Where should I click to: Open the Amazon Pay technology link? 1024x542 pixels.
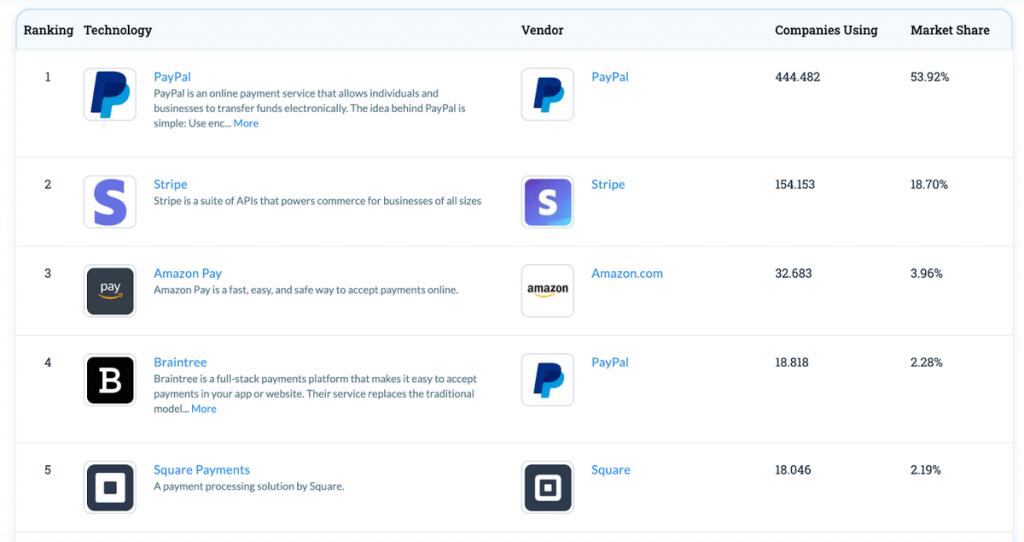click(x=187, y=274)
